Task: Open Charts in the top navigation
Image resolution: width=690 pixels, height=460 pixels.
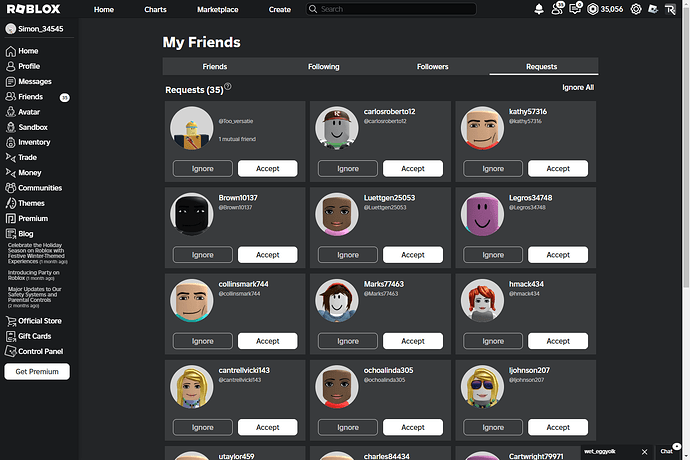Action: coord(155,9)
